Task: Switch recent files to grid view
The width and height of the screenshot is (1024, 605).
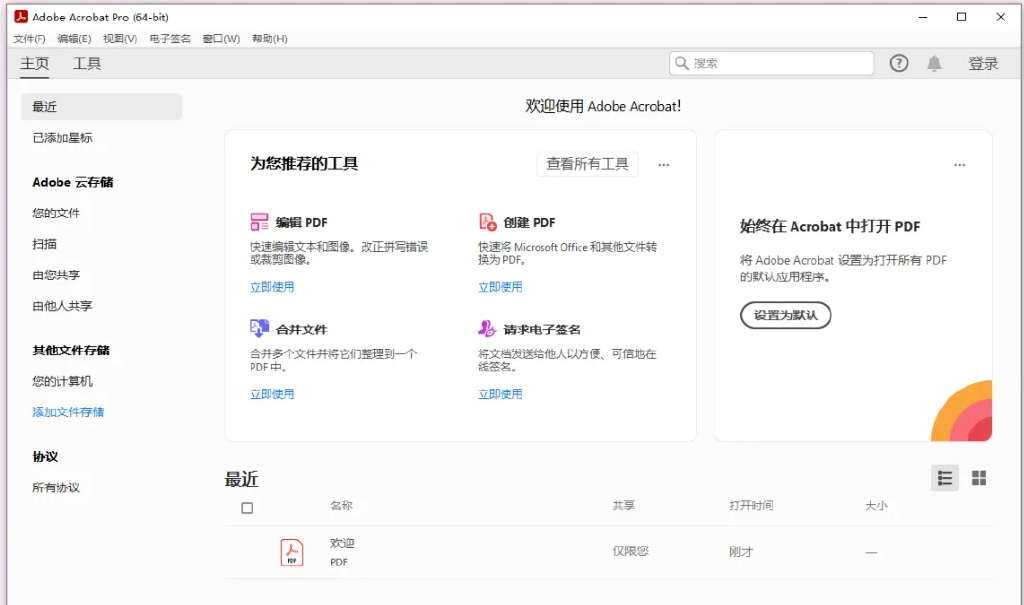Action: coord(978,477)
